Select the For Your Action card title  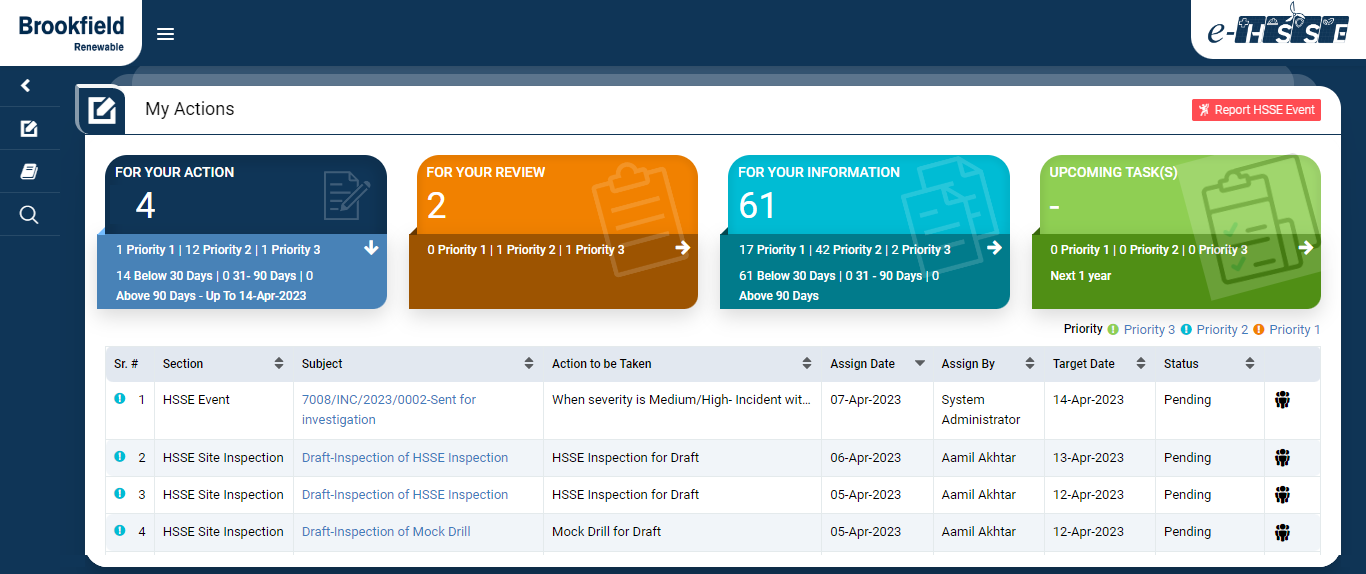(175, 172)
